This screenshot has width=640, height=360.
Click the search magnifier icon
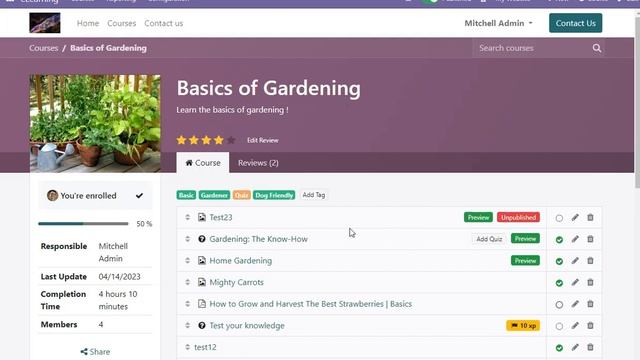(x=597, y=48)
